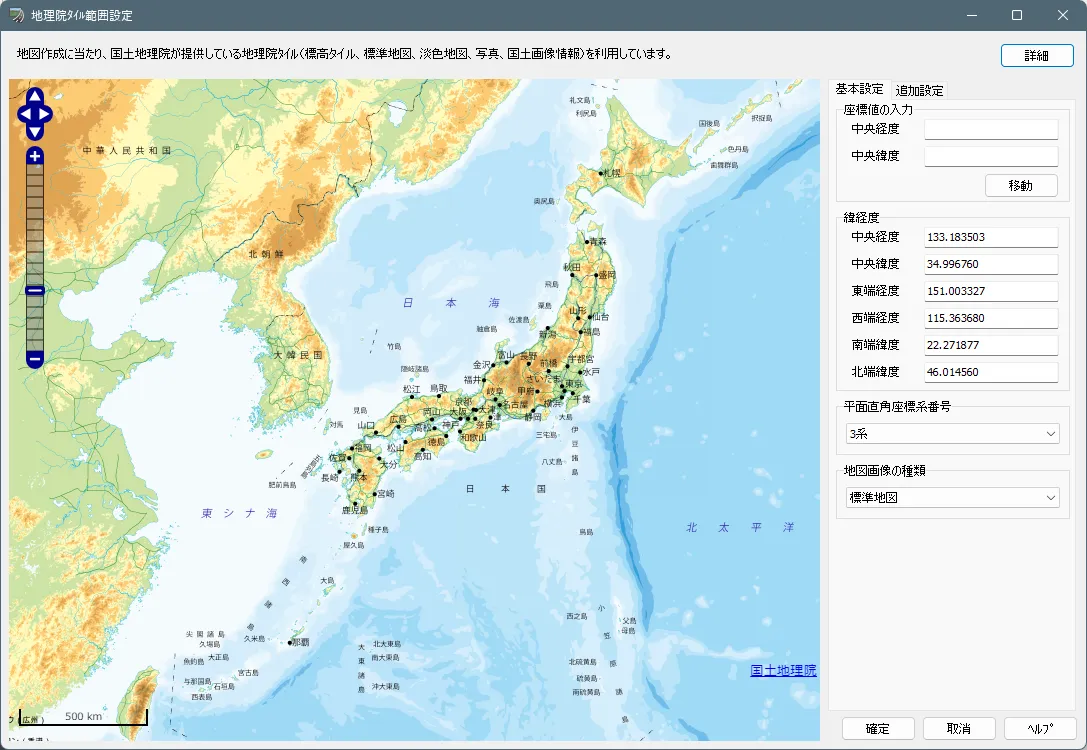Pan the map north with up arrow
The width and height of the screenshot is (1087, 750).
pyautogui.click(x=35, y=97)
